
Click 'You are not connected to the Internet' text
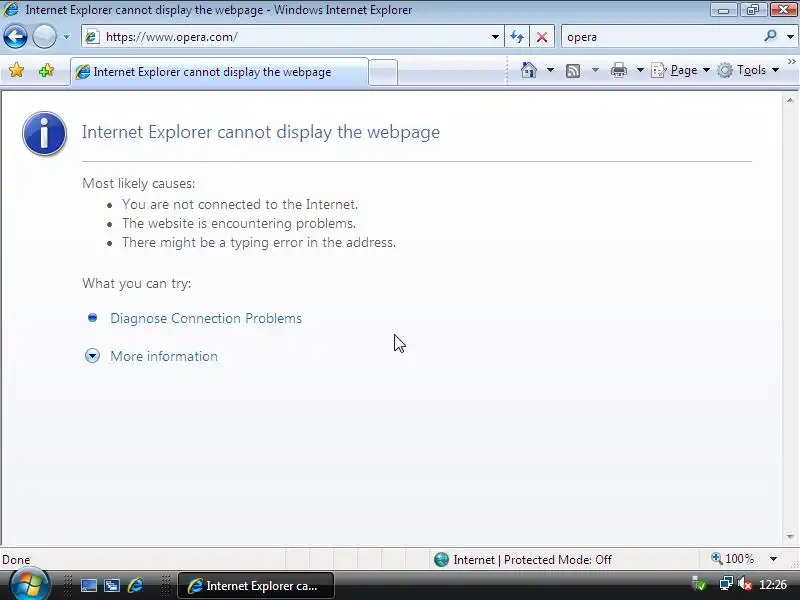click(x=240, y=205)
